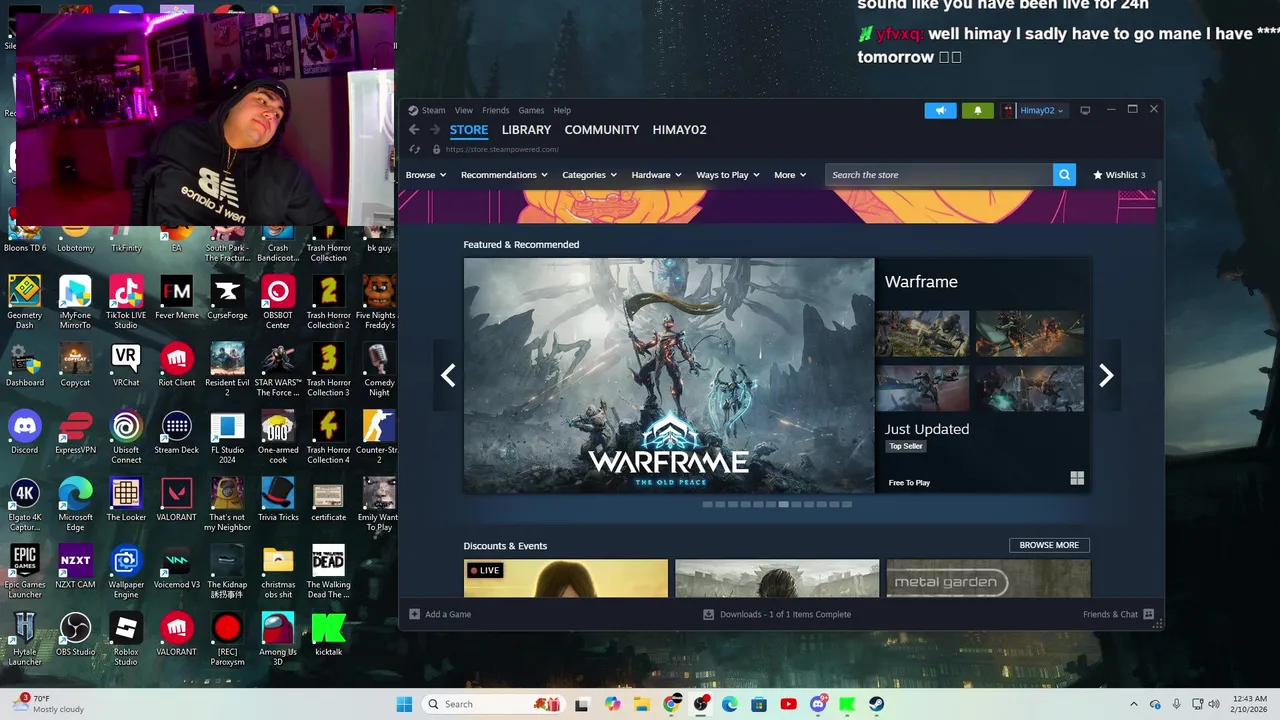Click Friends & Chat text
This screenshot has height=720, width=1280.
1110,614
